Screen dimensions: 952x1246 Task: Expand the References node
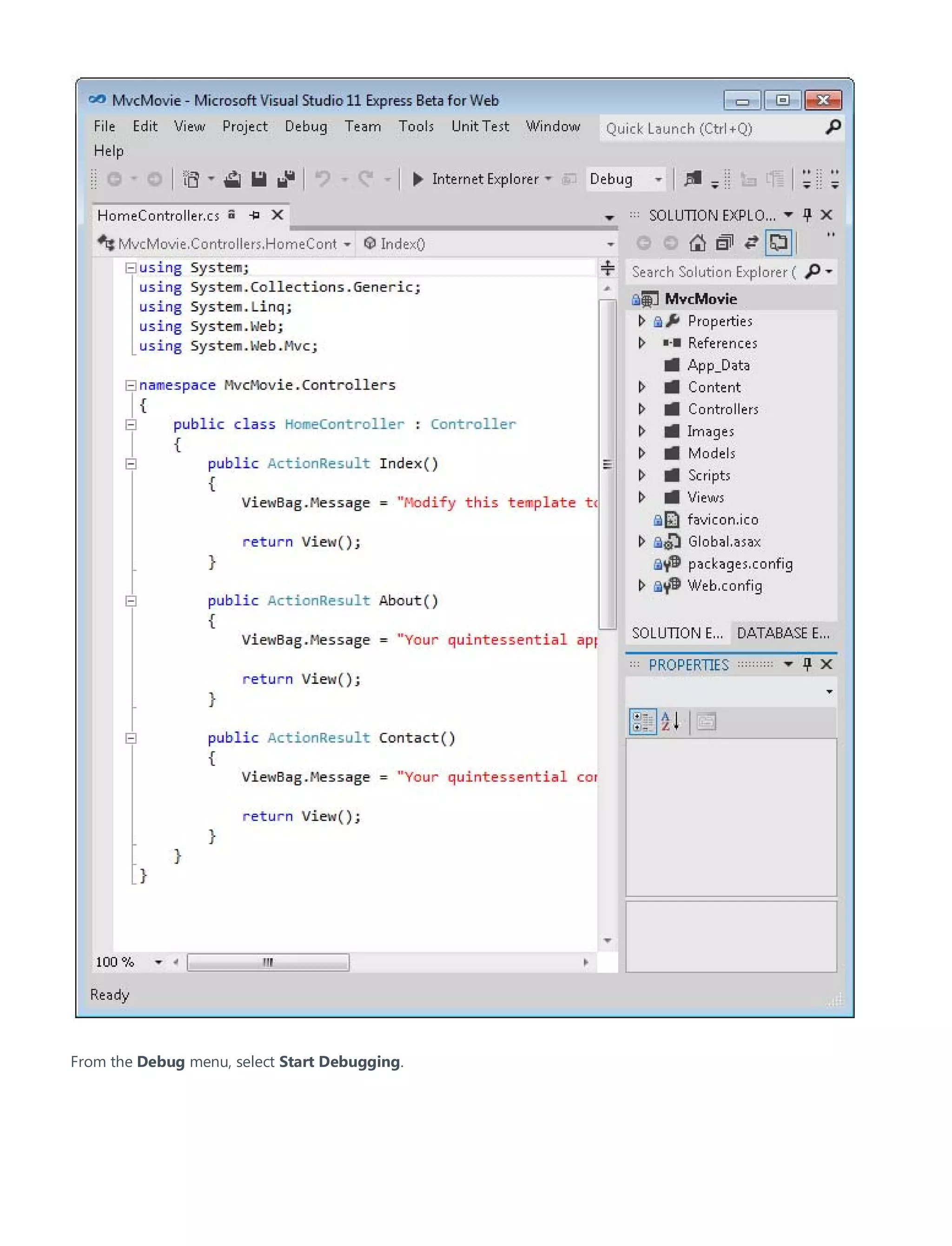(641, 344)
